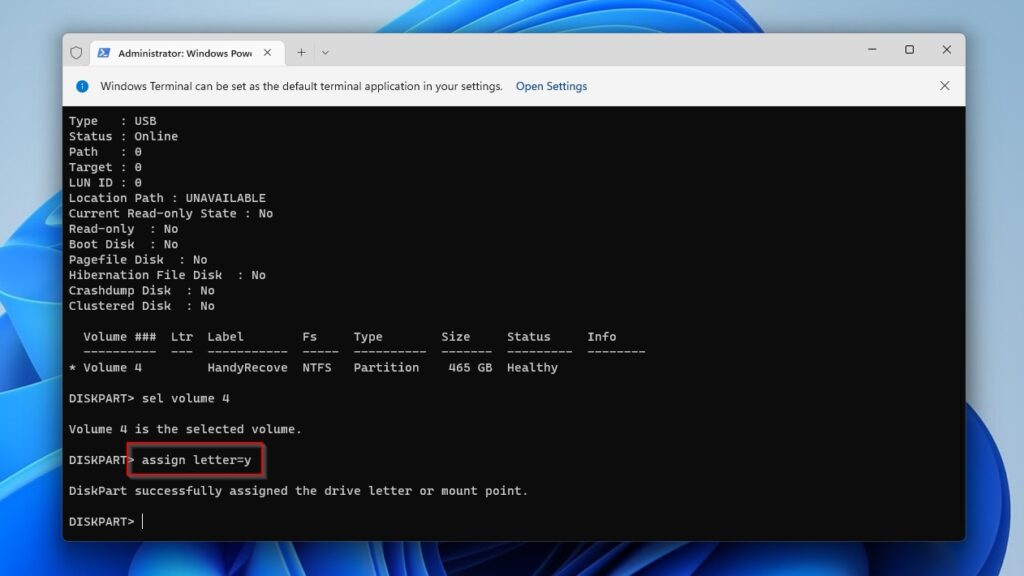Click the blue info icon in banner

click(83, 86)
